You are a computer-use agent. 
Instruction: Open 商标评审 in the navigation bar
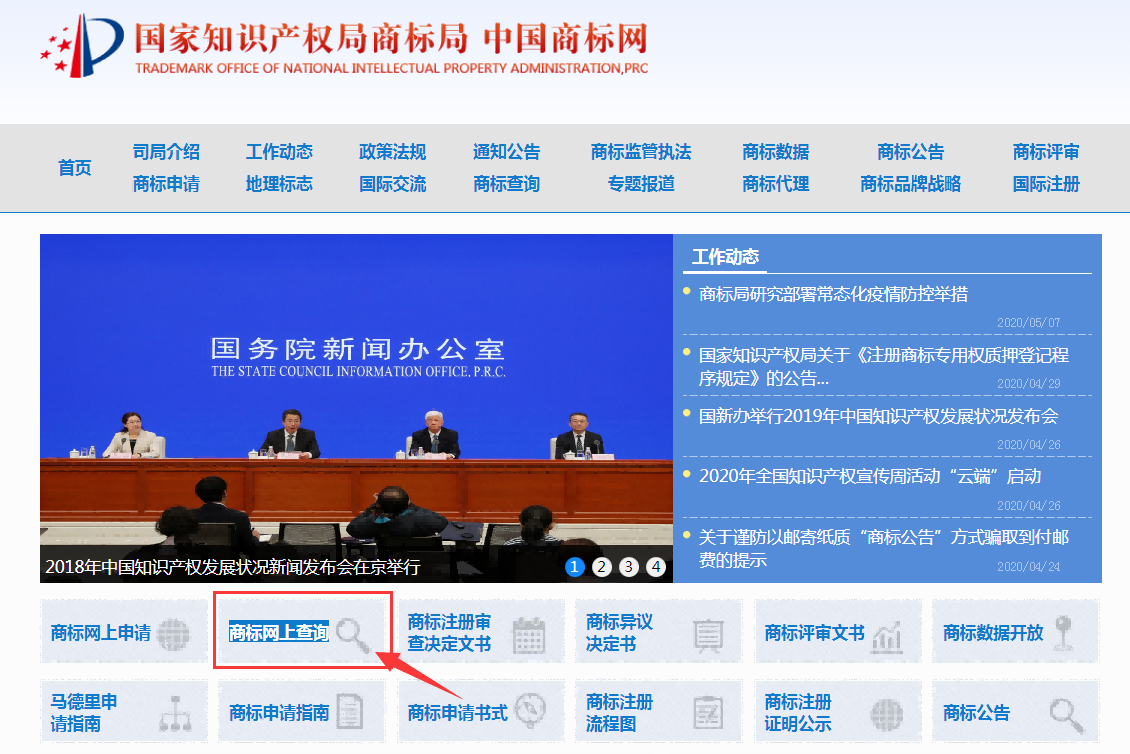click(1046, 152)
